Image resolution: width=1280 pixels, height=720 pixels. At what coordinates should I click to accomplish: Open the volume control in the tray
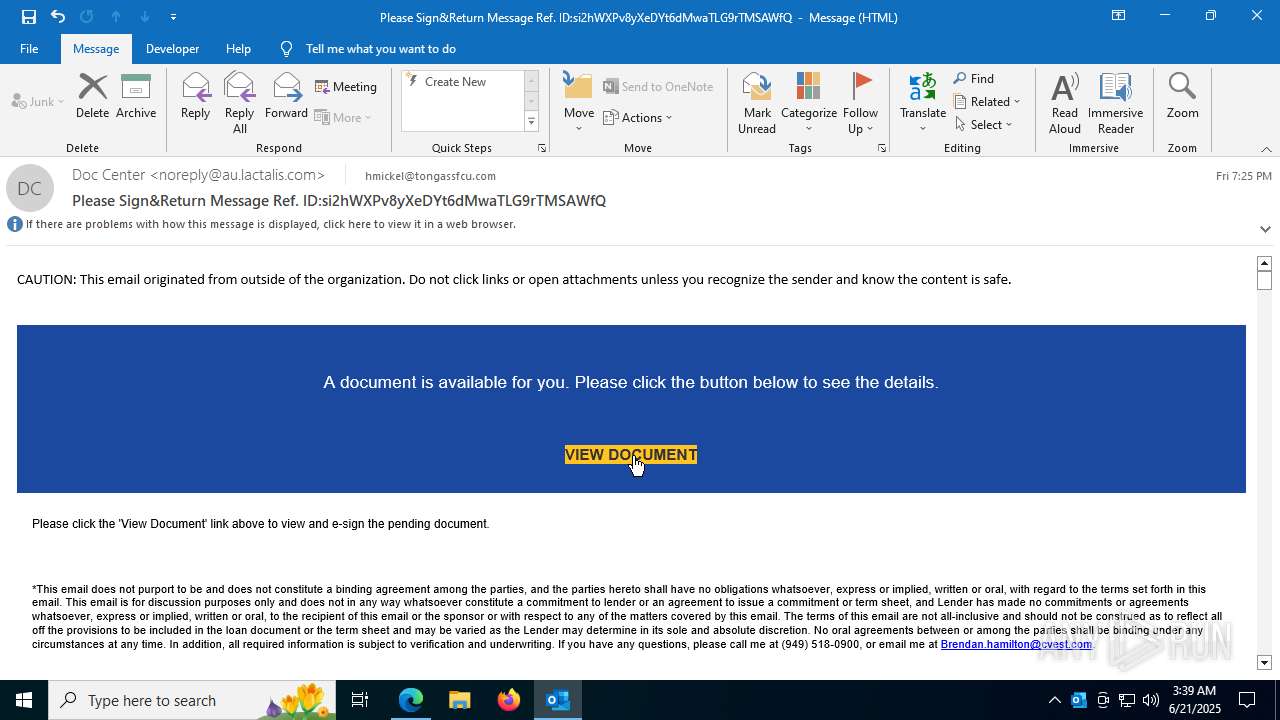coord(1151,700)
